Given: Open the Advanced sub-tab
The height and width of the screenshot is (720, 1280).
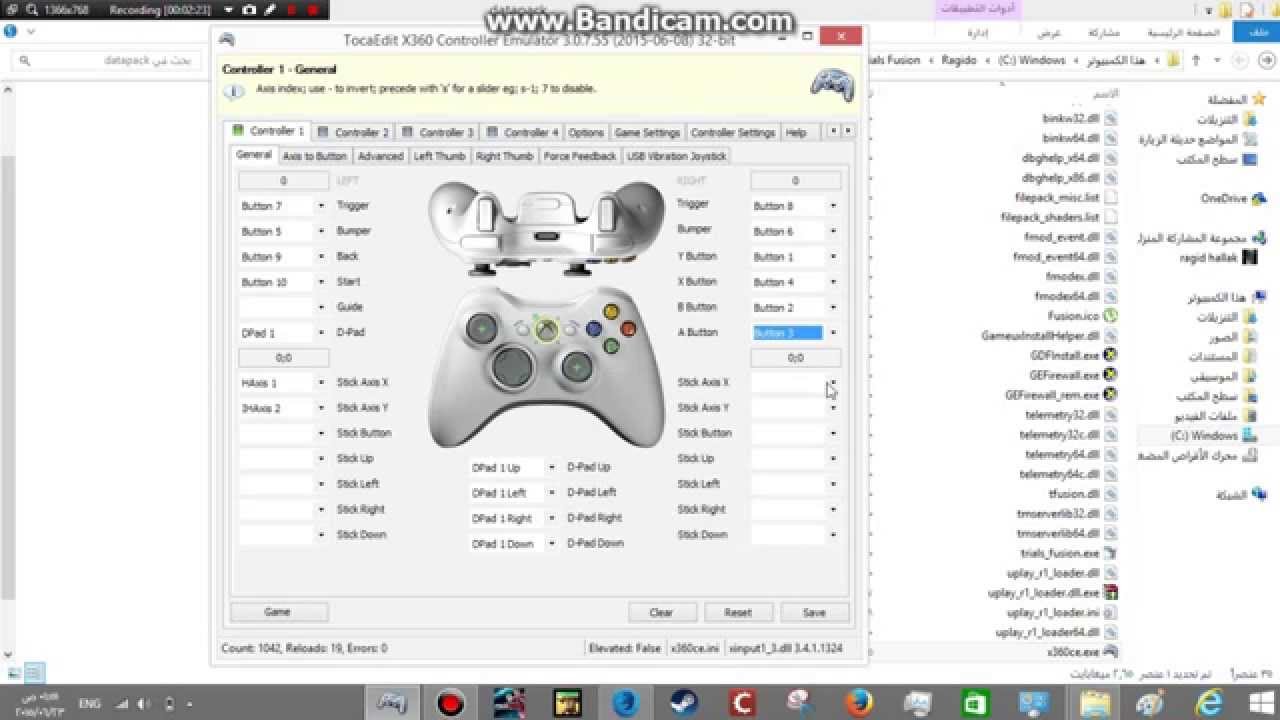Looking at the screenshot, I should [381, 156].
